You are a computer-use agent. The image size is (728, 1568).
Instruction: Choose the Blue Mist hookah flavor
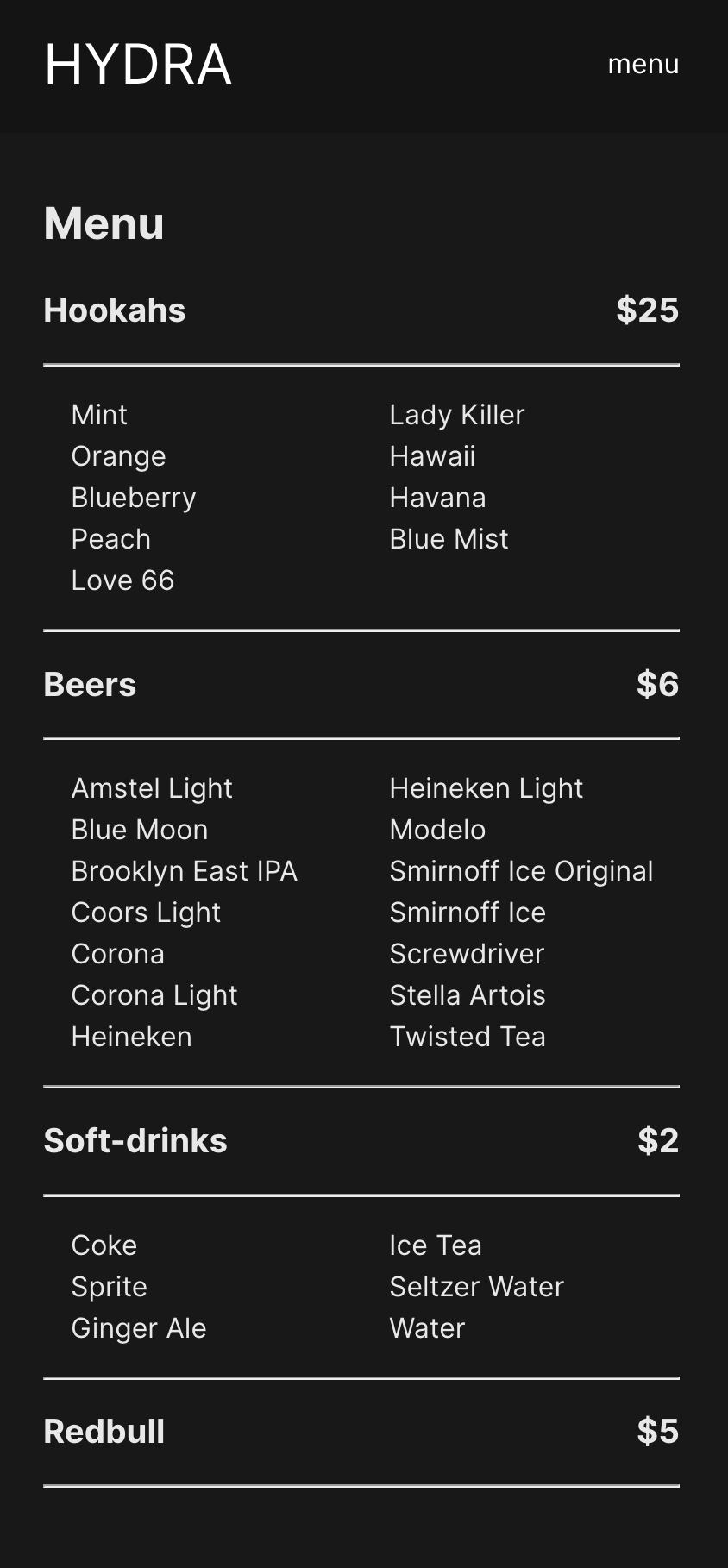click(x=449, y=539)
